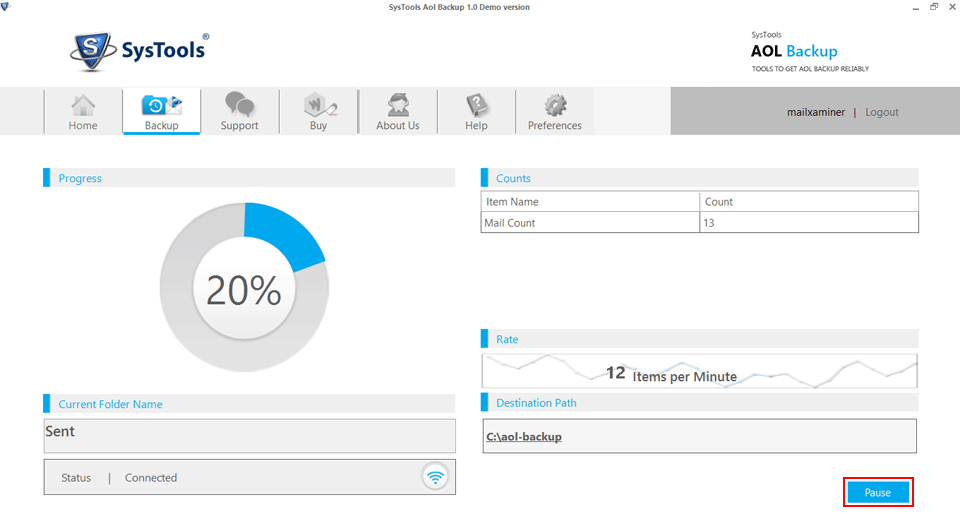
Task: Click the Progress section header
Action: pos(249,178)
